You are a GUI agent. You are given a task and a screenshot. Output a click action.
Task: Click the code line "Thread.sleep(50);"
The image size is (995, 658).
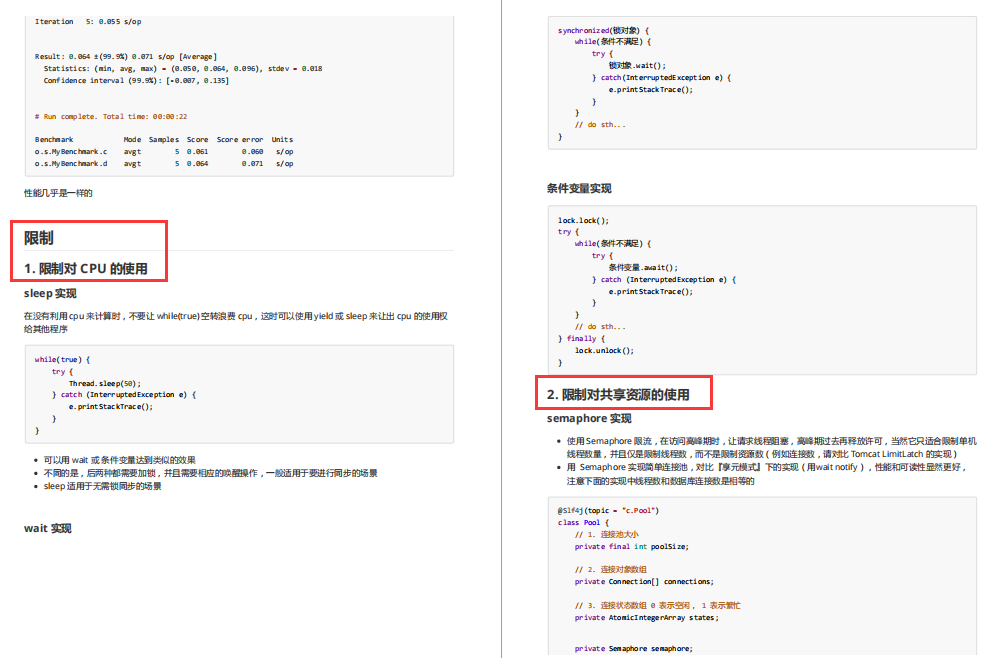pyautogui.click(x=105, y=383)
